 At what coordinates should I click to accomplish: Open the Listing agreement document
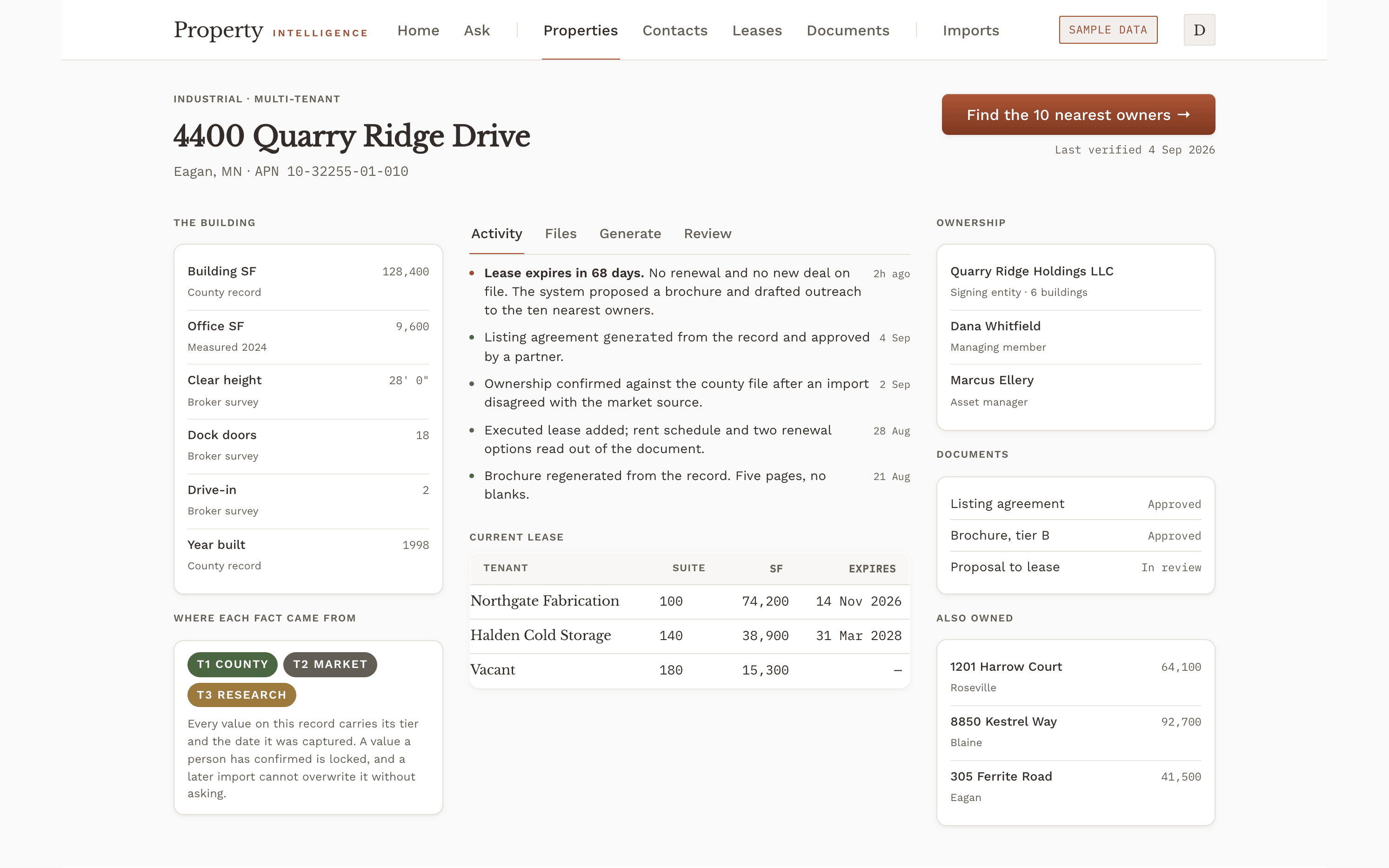1075,503
